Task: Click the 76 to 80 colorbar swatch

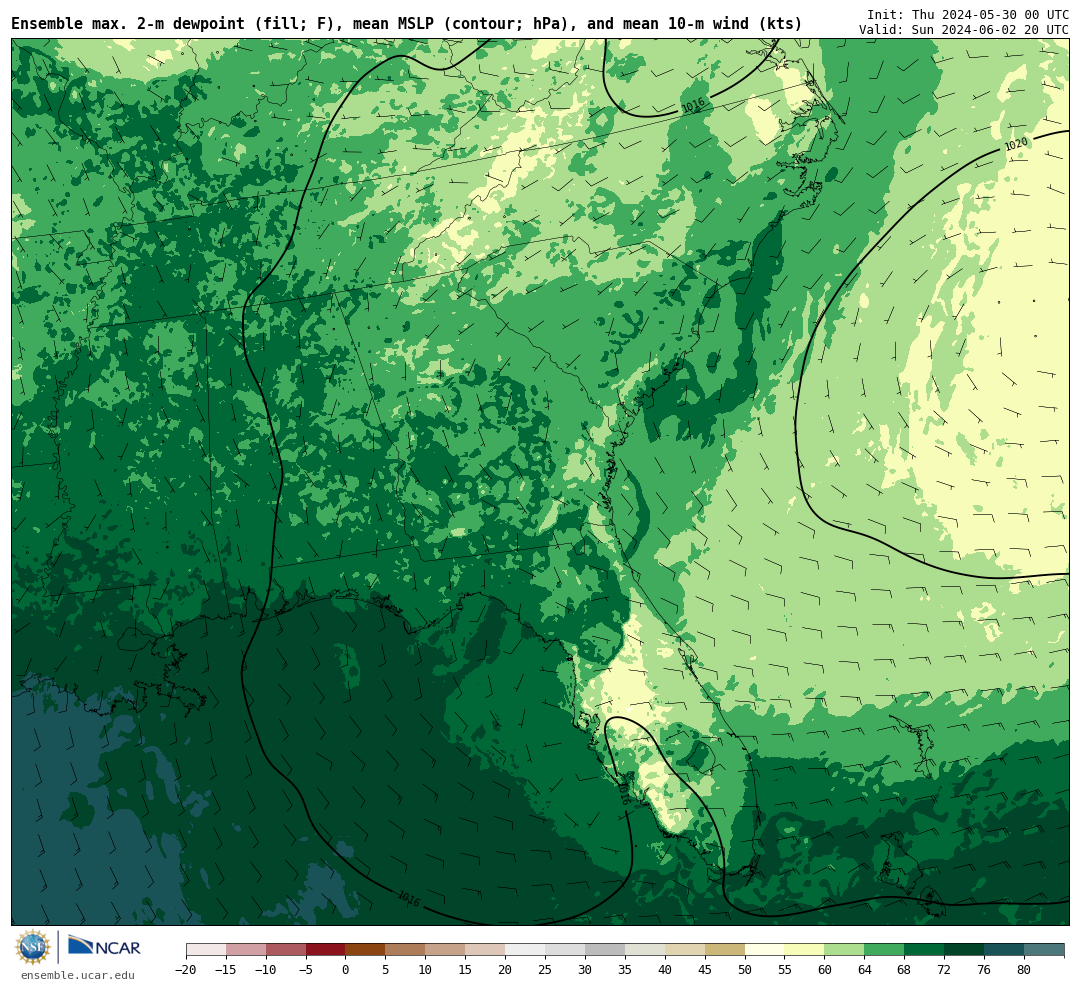Action: [1005, 950]
